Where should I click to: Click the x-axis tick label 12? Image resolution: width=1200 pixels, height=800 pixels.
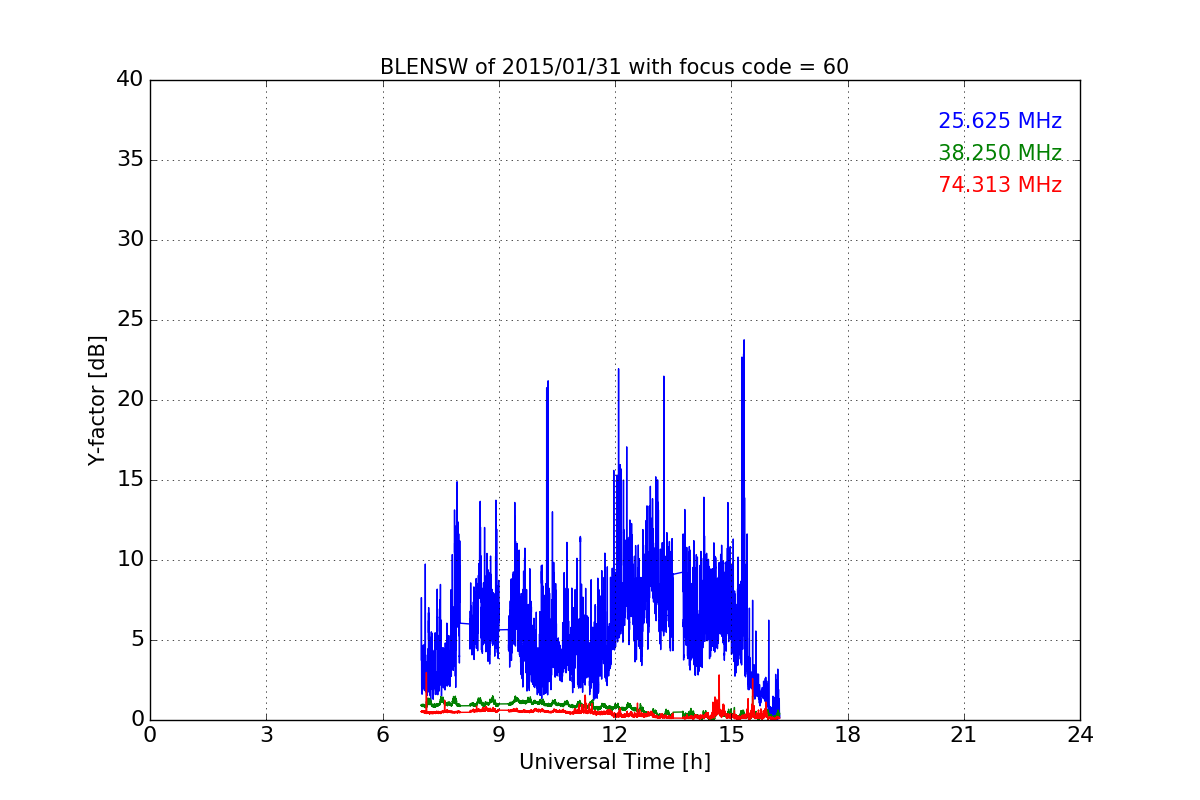[x=615, y=735]
